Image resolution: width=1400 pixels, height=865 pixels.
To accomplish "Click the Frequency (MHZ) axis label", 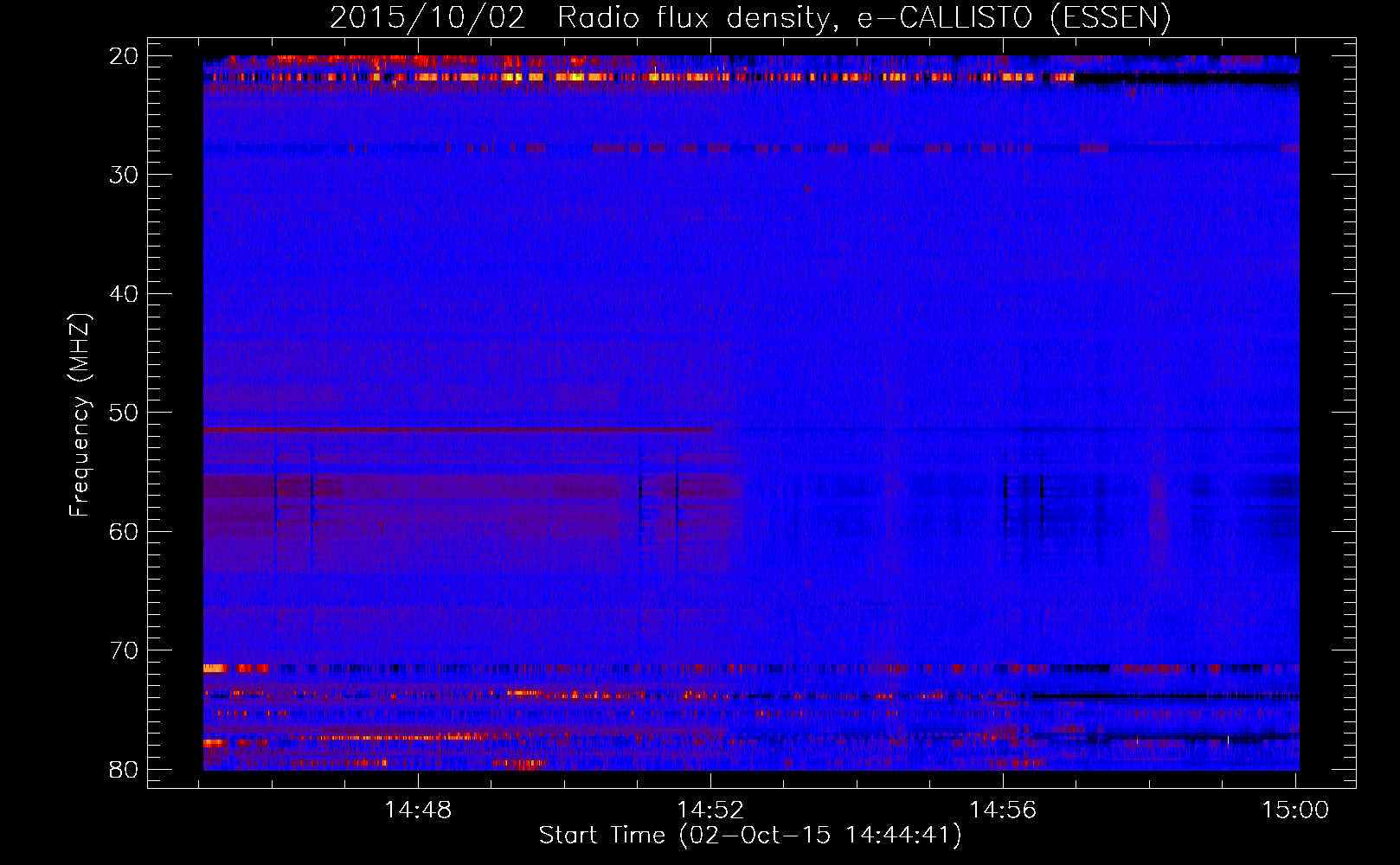I will [x=80, y=414].
